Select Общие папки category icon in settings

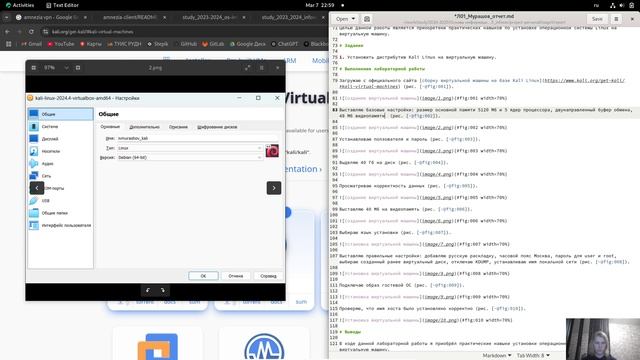[33, 213]
